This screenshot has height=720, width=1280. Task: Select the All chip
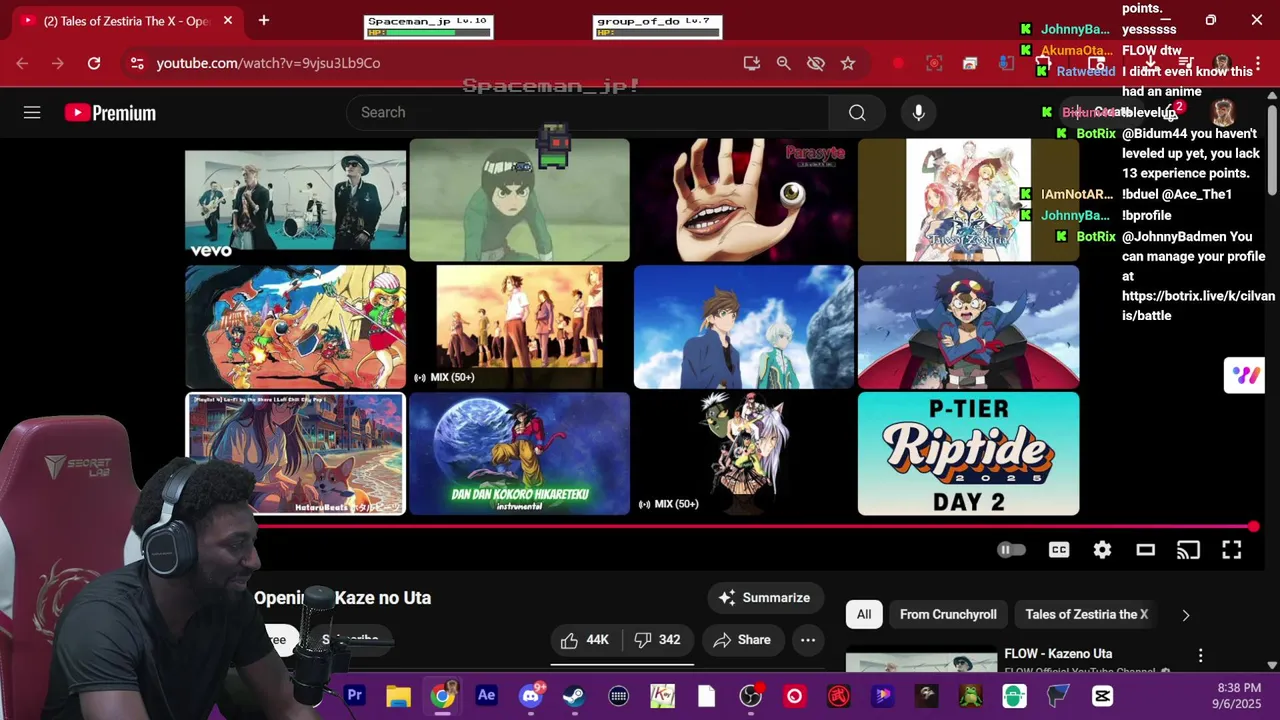point(864,614)
